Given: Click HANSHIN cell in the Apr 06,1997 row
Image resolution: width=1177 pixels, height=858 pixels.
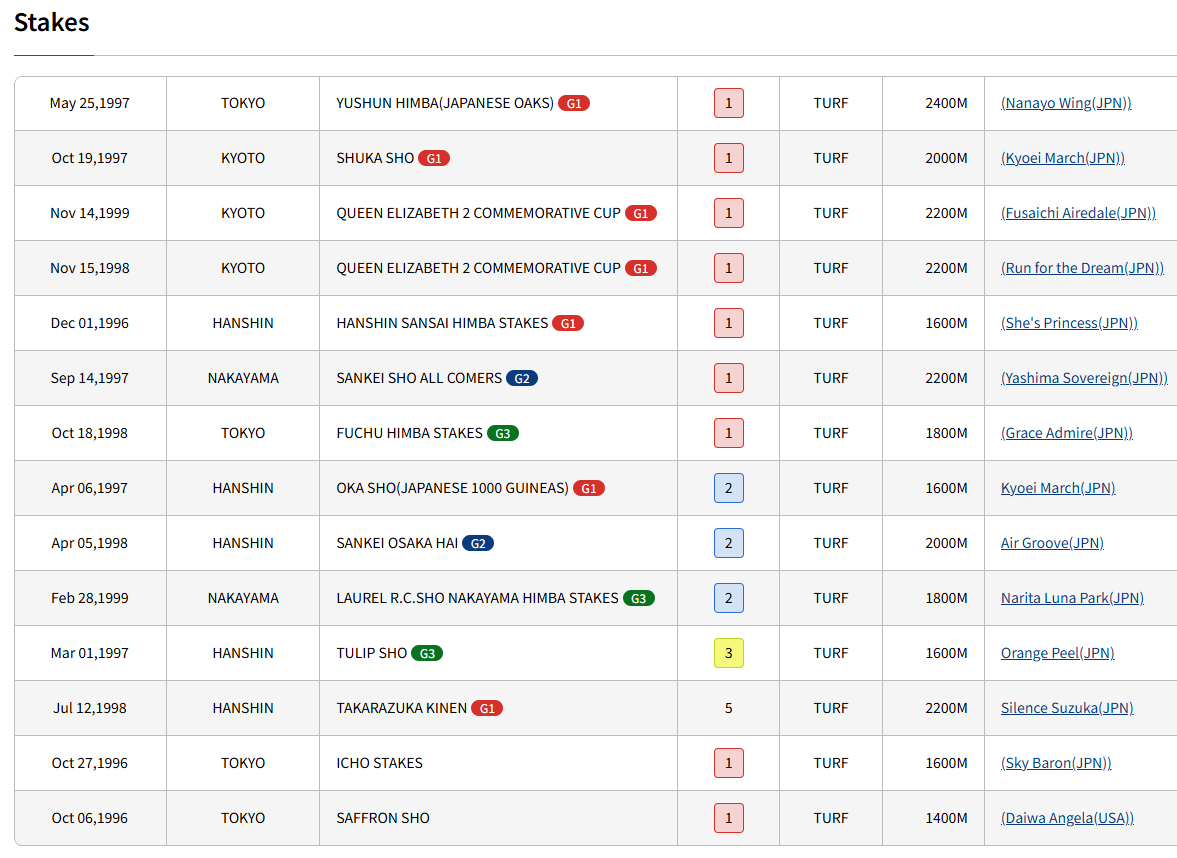Looking at the screenshot, I should point(243,488).
